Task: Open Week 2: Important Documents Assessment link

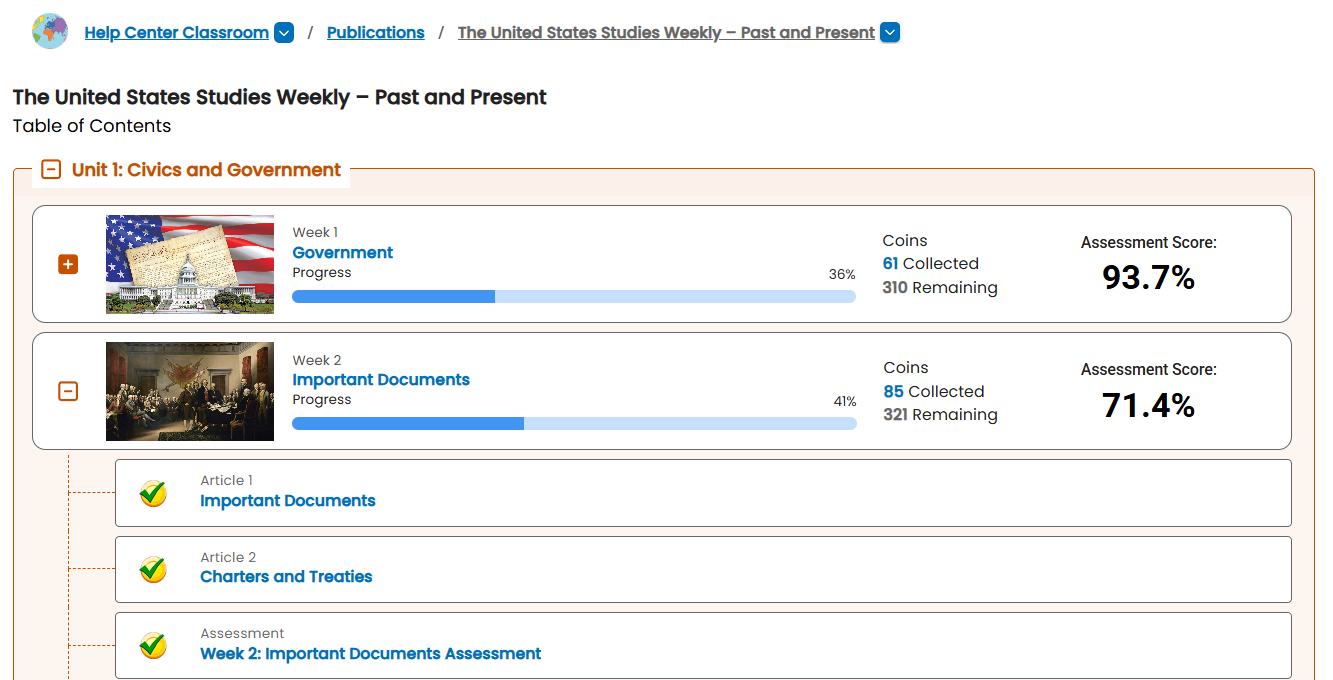Action: click(370, 654)
